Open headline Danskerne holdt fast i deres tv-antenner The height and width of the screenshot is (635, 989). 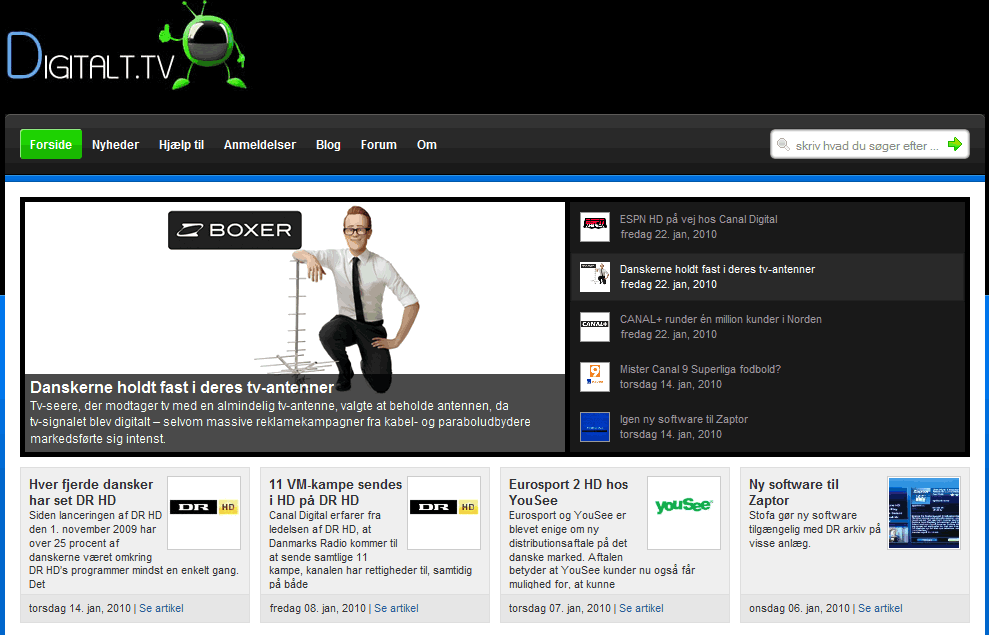tap(182, 387)
